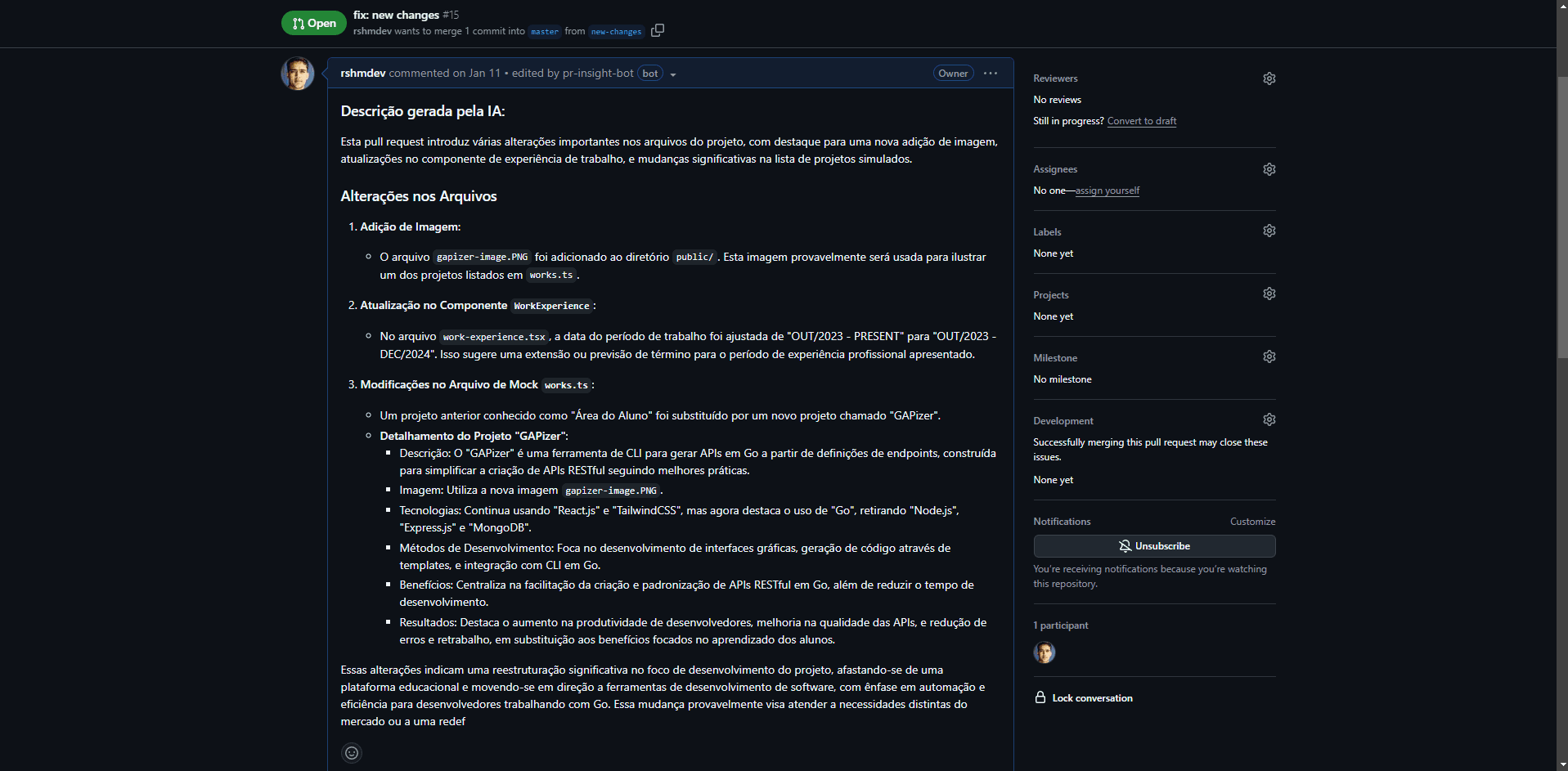This screenshot has height=771, width=1568.
Task: Click Lock conversation
Action: pos(1084,698)
